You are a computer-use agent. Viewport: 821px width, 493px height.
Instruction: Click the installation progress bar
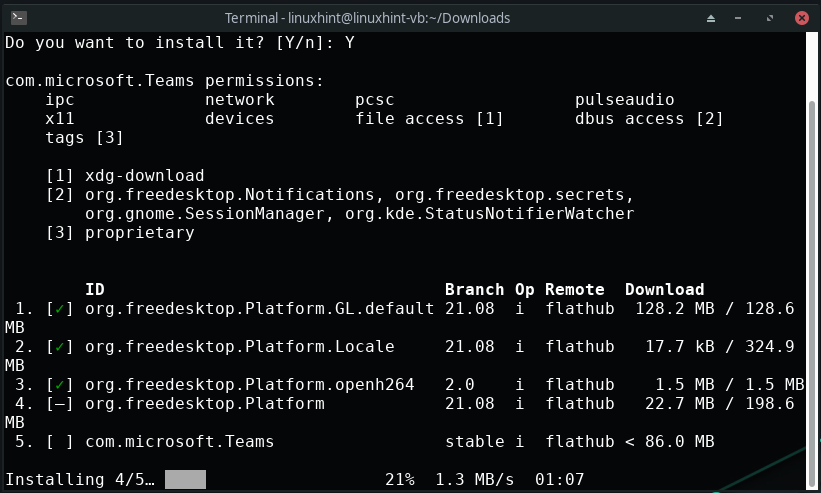tap(185, 479)
